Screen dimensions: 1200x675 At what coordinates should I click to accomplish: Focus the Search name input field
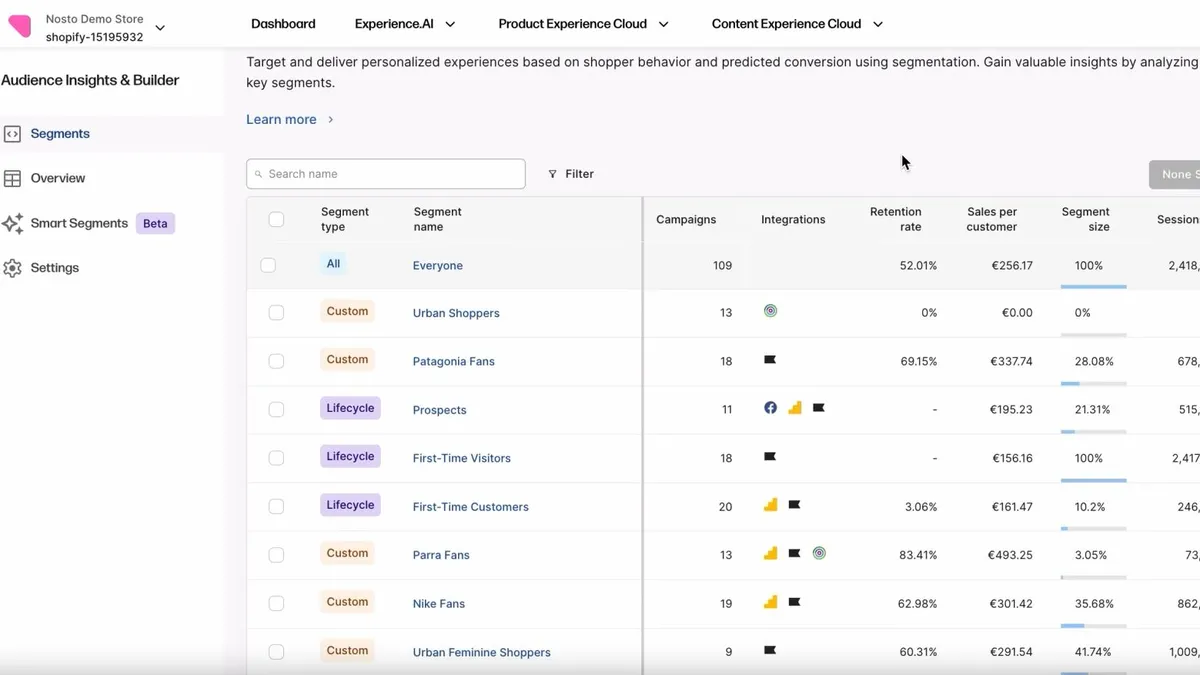coord(386,174)
